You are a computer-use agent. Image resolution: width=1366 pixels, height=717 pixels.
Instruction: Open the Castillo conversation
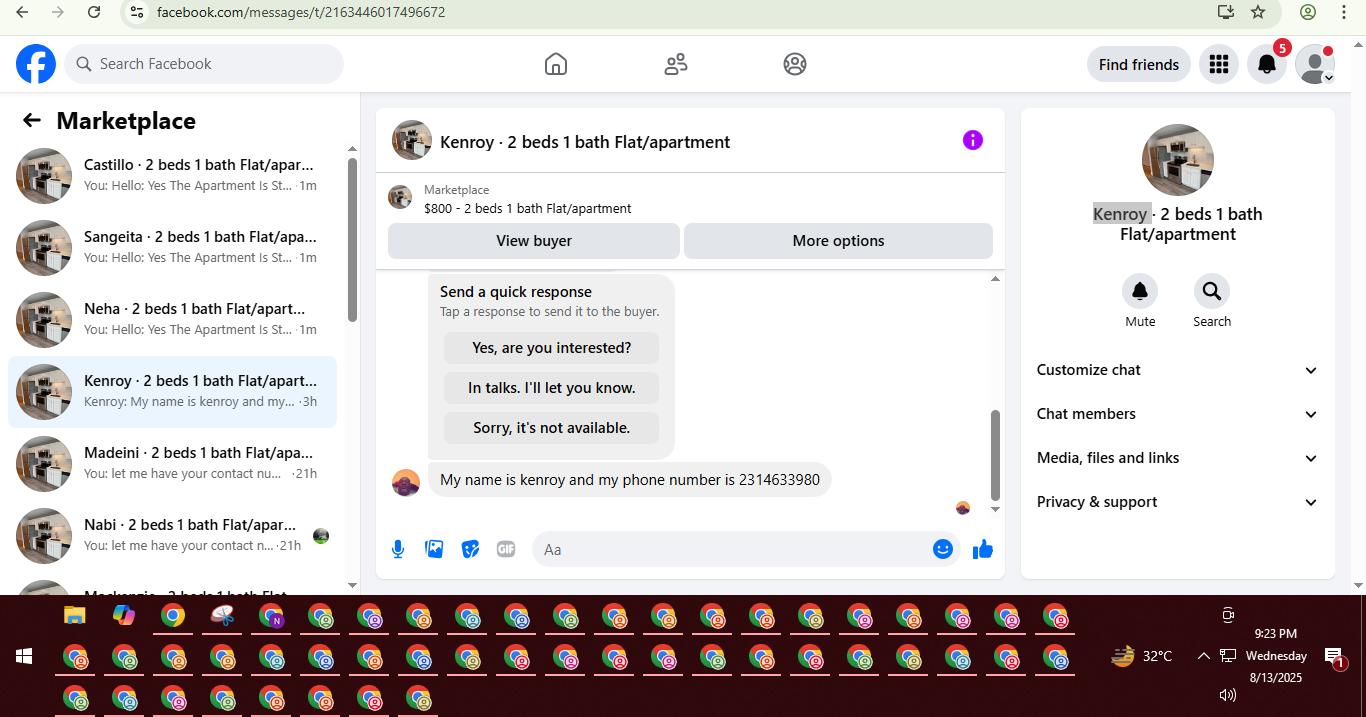pos(172,176)
